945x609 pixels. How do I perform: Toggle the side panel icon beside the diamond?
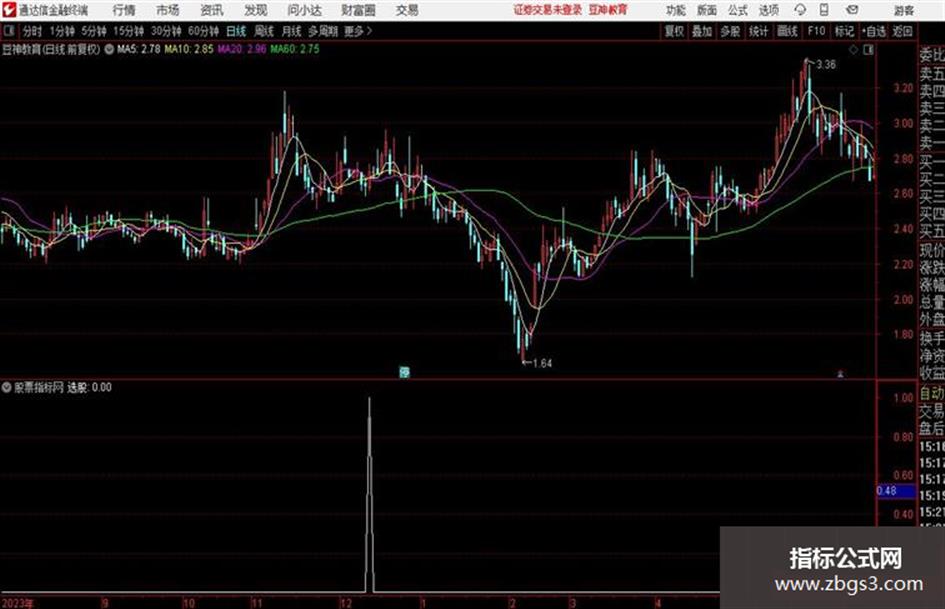868,50
